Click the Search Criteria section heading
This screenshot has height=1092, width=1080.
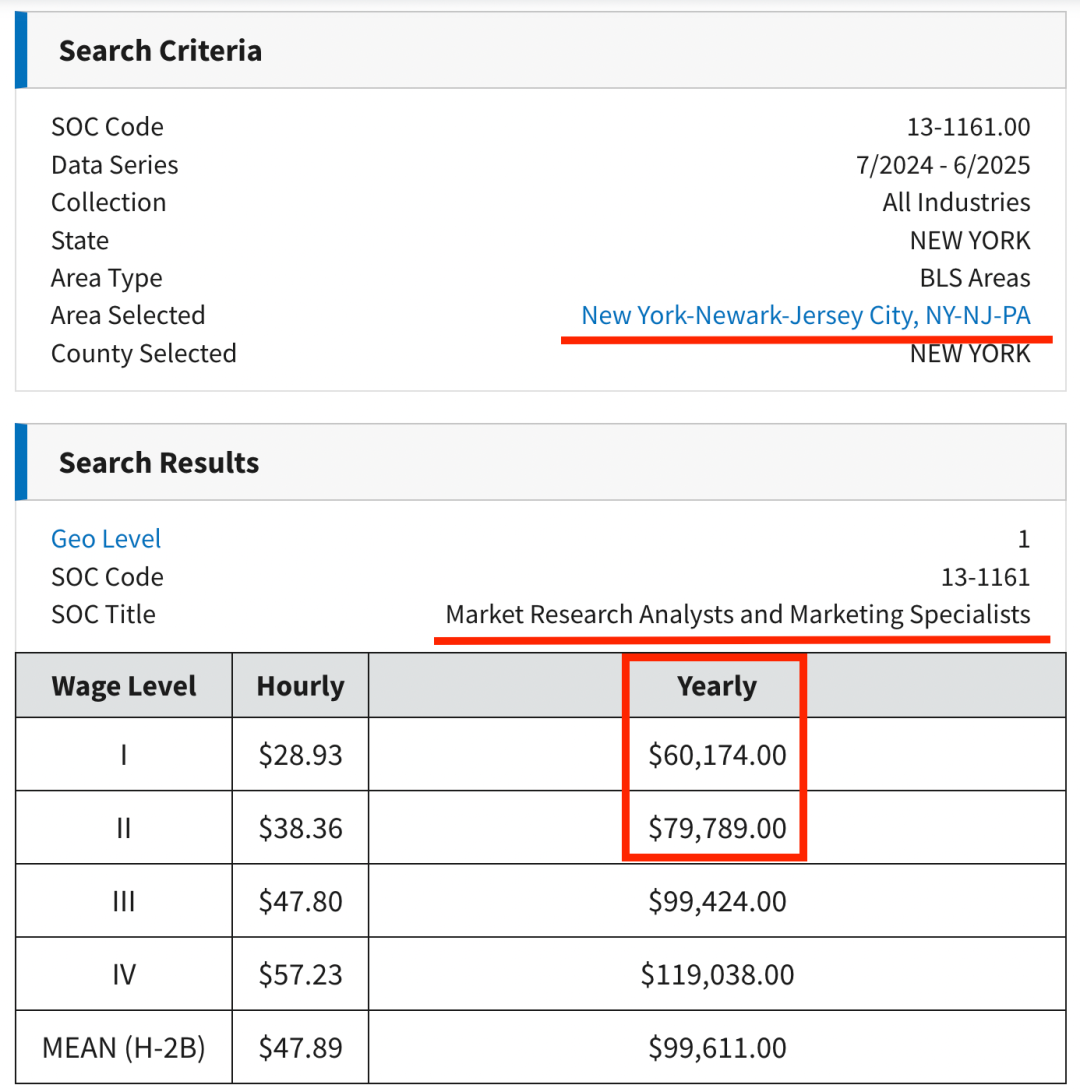click(160, 51)
